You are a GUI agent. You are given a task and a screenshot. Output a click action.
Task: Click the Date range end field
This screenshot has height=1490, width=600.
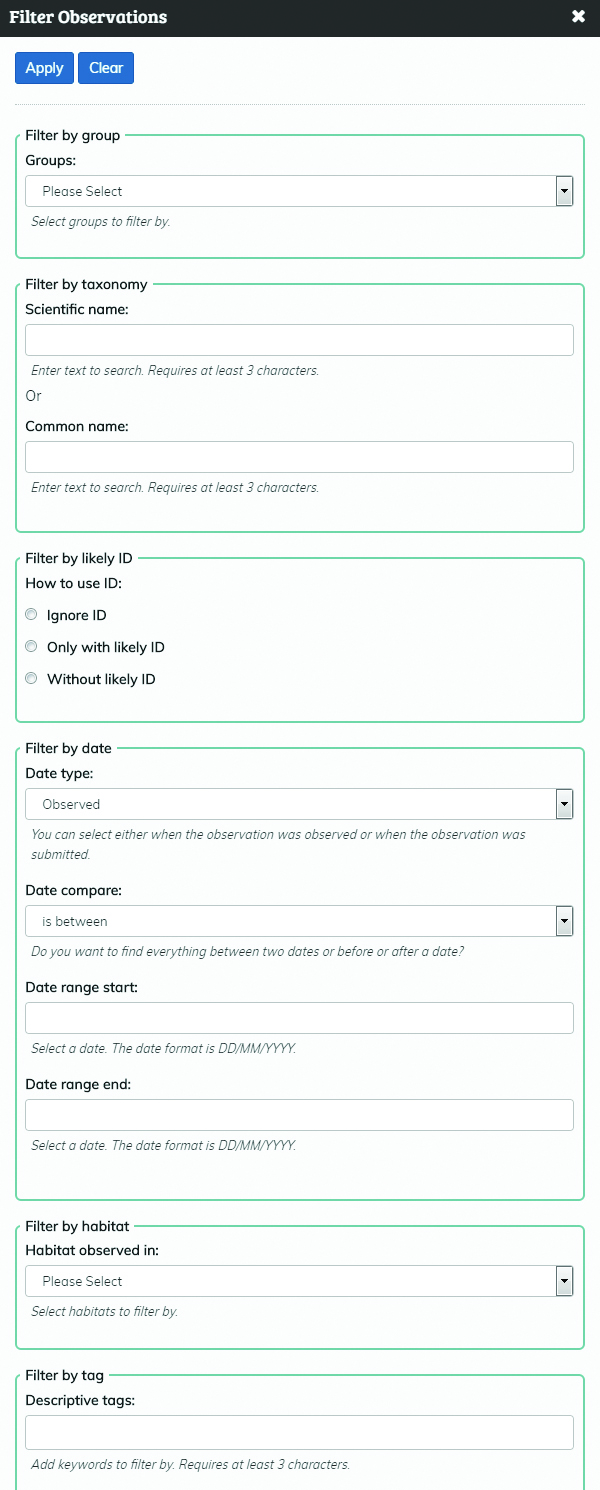point(299,1114)
